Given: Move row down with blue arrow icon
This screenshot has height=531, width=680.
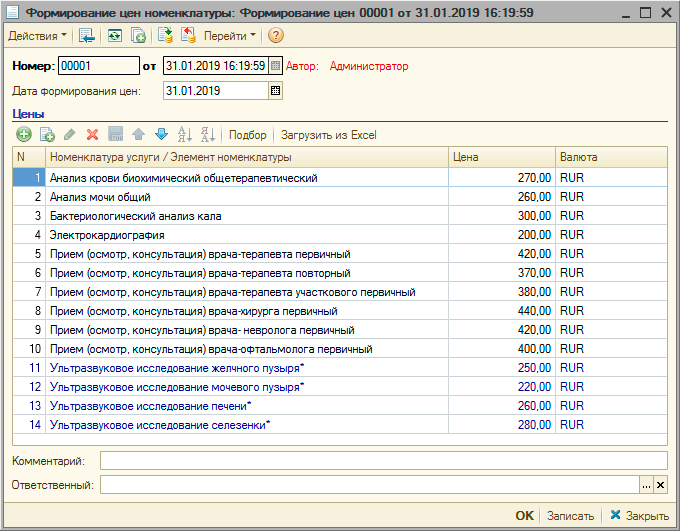Looking at the screenshot, I should click(x=161, y=135).
